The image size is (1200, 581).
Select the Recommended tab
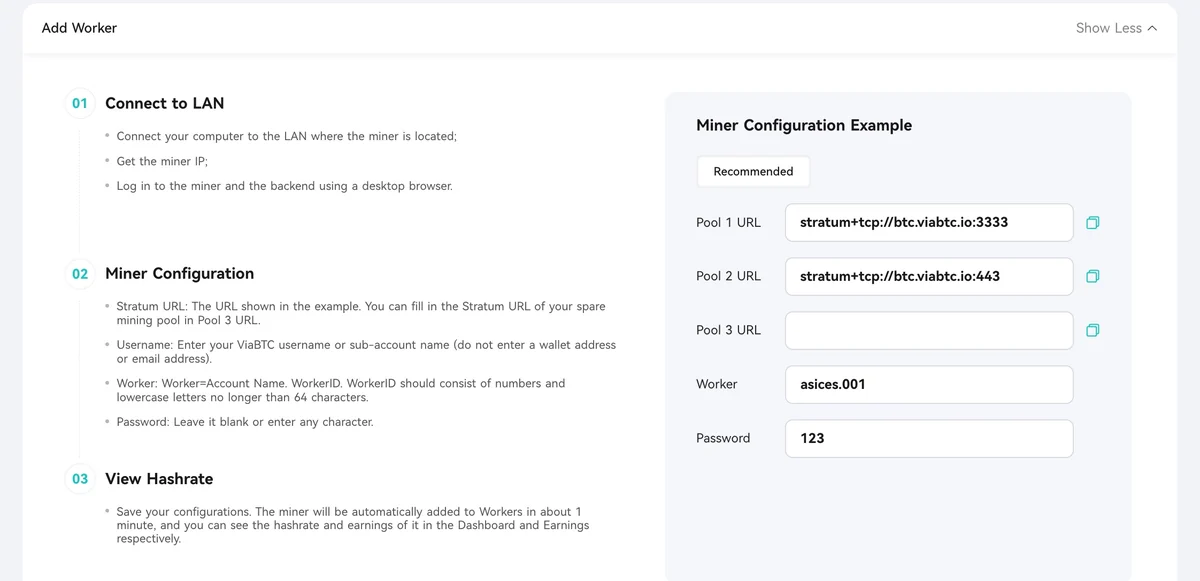753,171
